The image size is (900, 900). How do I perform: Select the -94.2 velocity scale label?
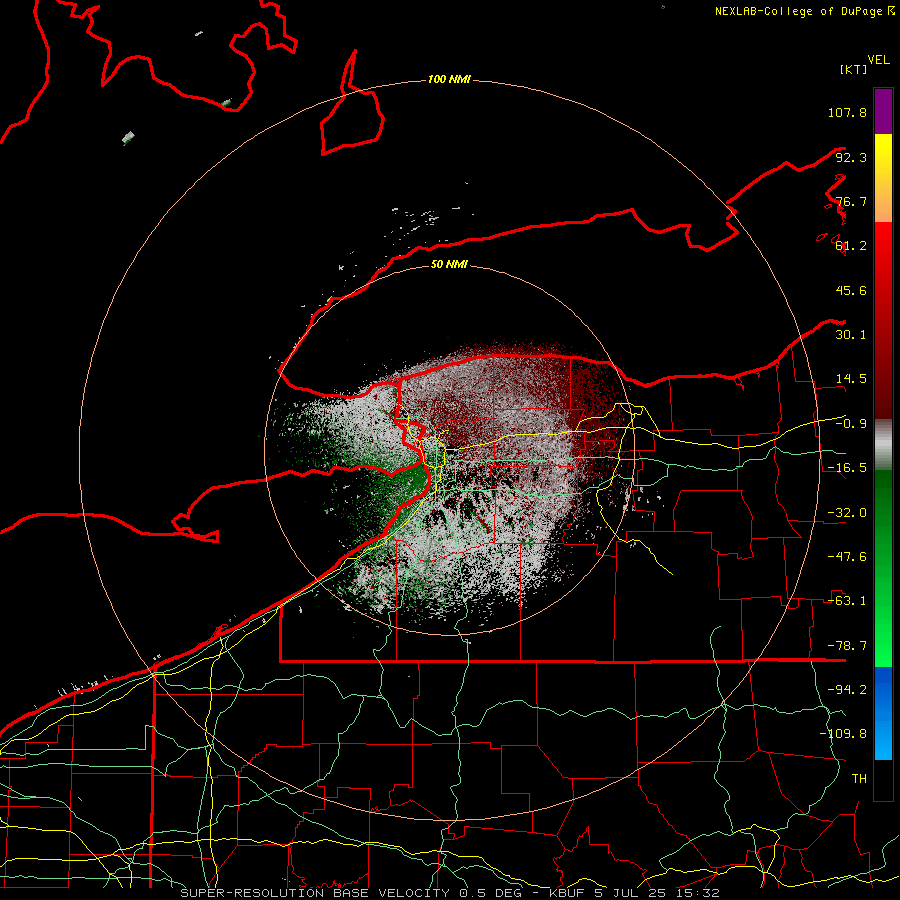[x=847, y=690]
